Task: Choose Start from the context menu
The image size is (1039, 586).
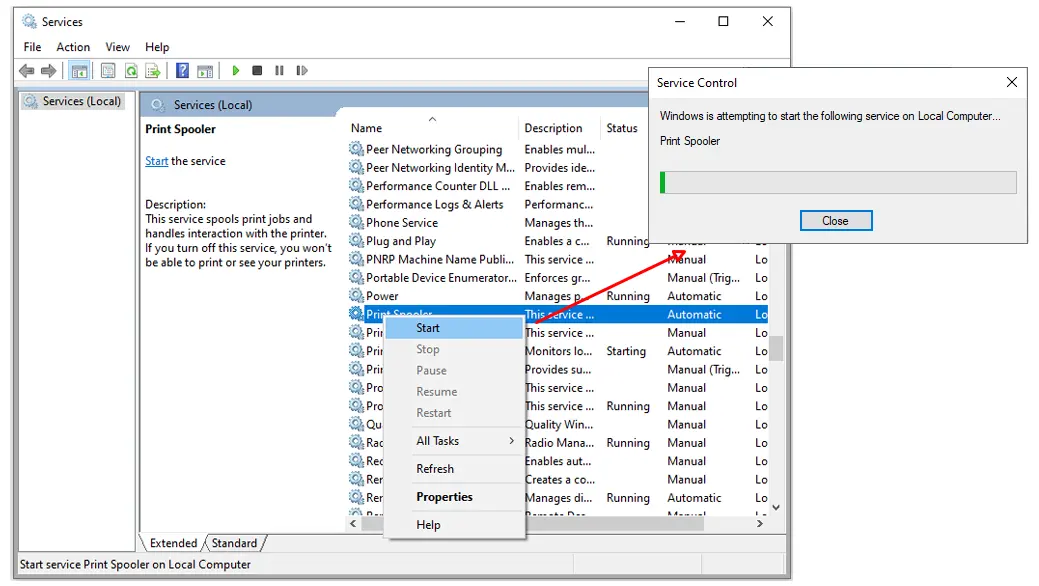Action: tap(428, 328)
